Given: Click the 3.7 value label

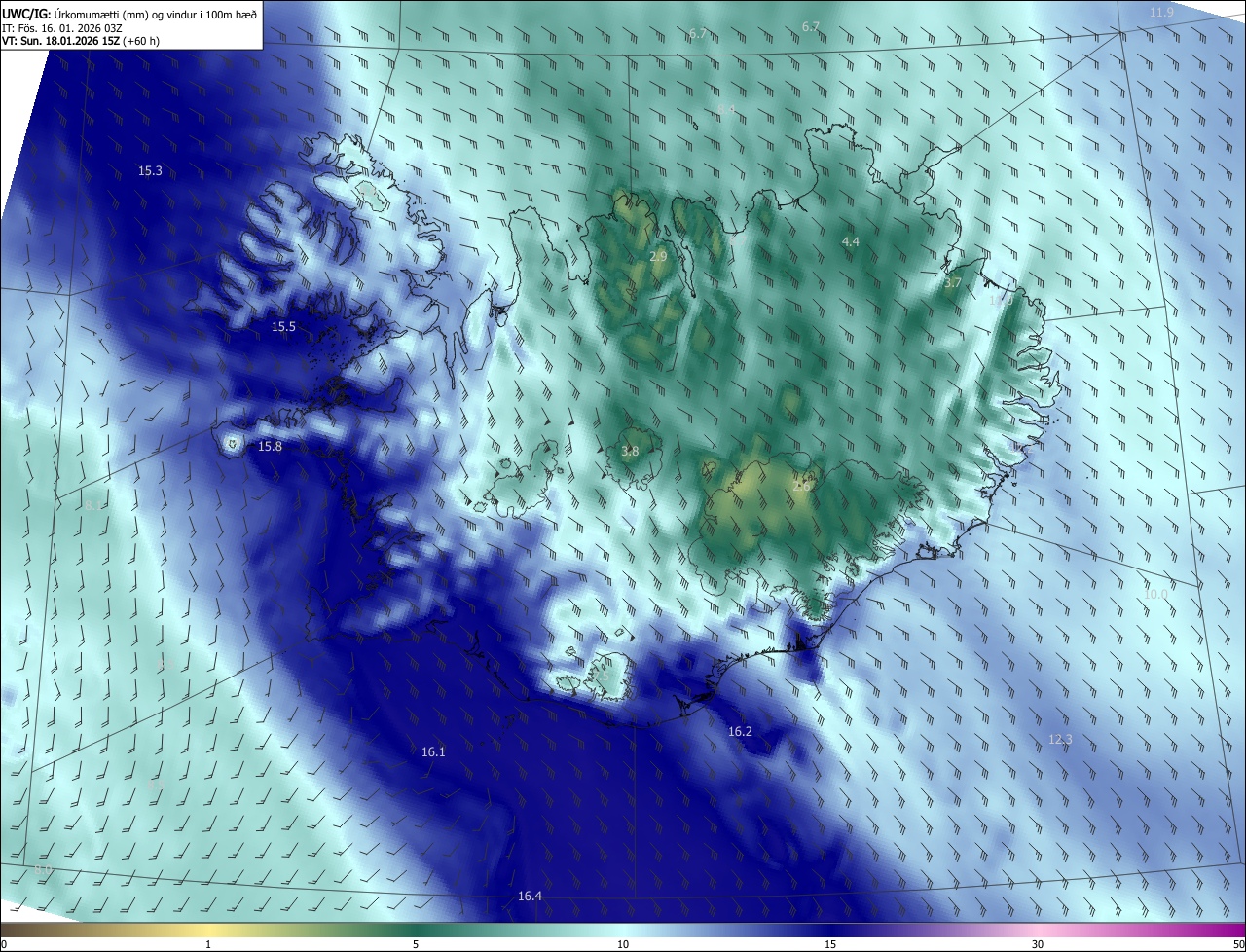Looking at the screenshot, I should 953,283.
